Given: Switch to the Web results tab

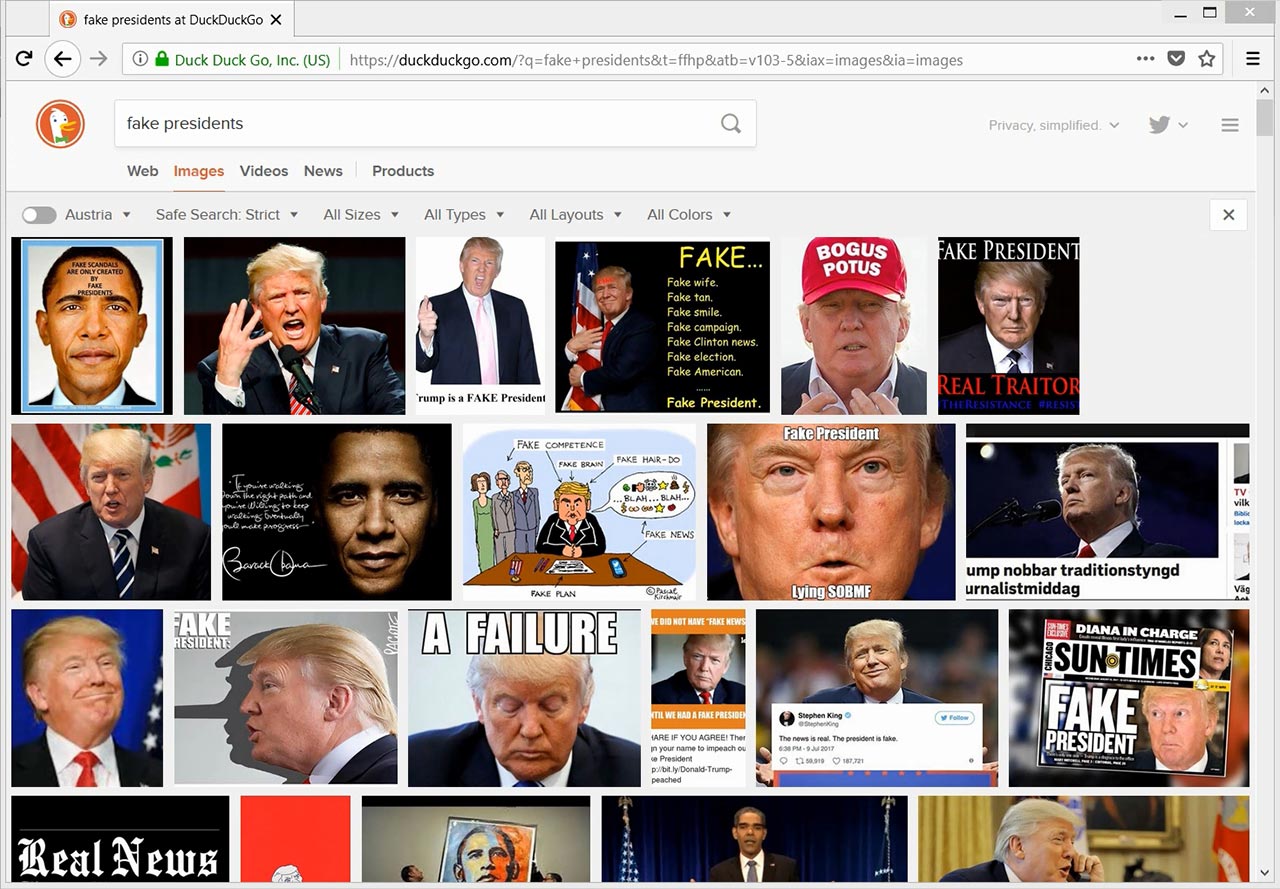Looking at the screenshot, I should pos(143,171).
